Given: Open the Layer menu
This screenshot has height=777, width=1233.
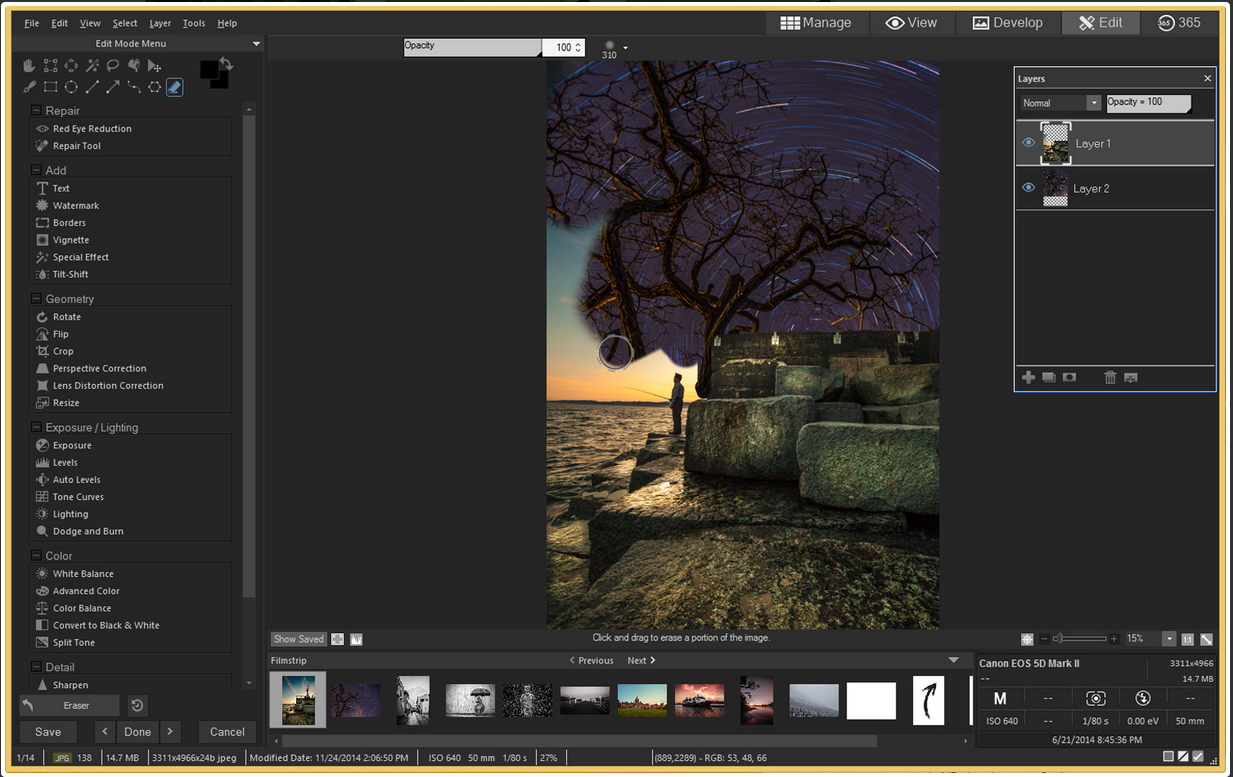Looking at the screenshot, I should pos(160,23).
